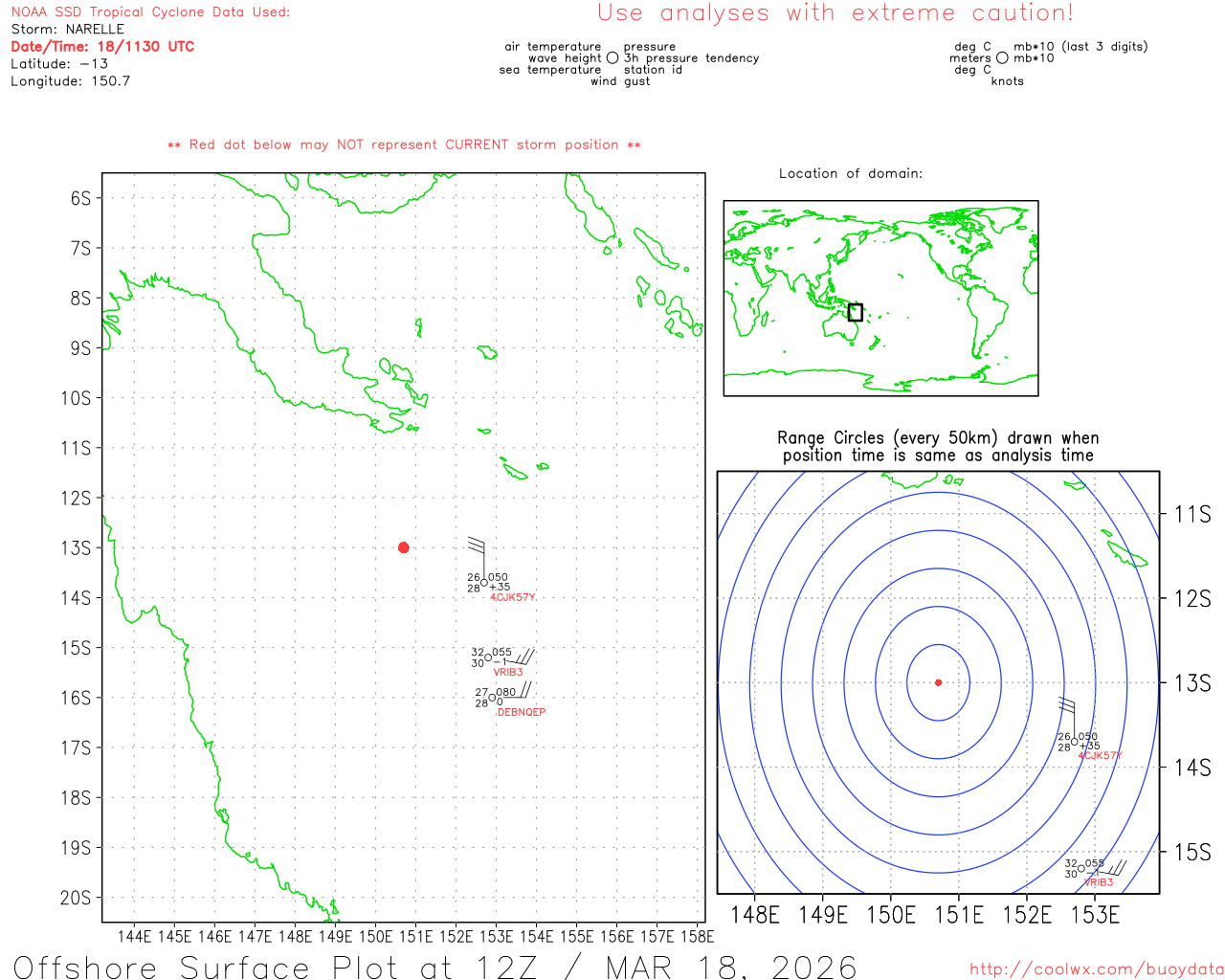Click the '11S' label on inset map
Screen dimensions: 1225x980
point(1192,514)
